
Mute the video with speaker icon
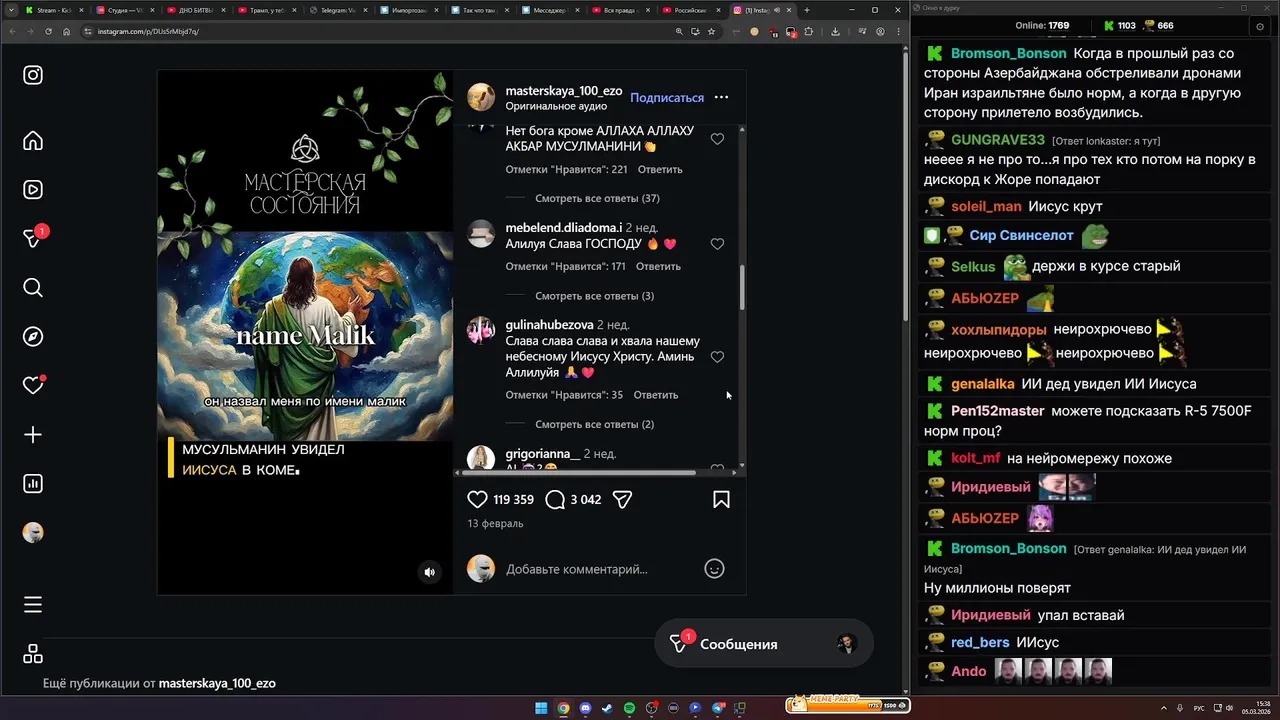click(429, 572)
